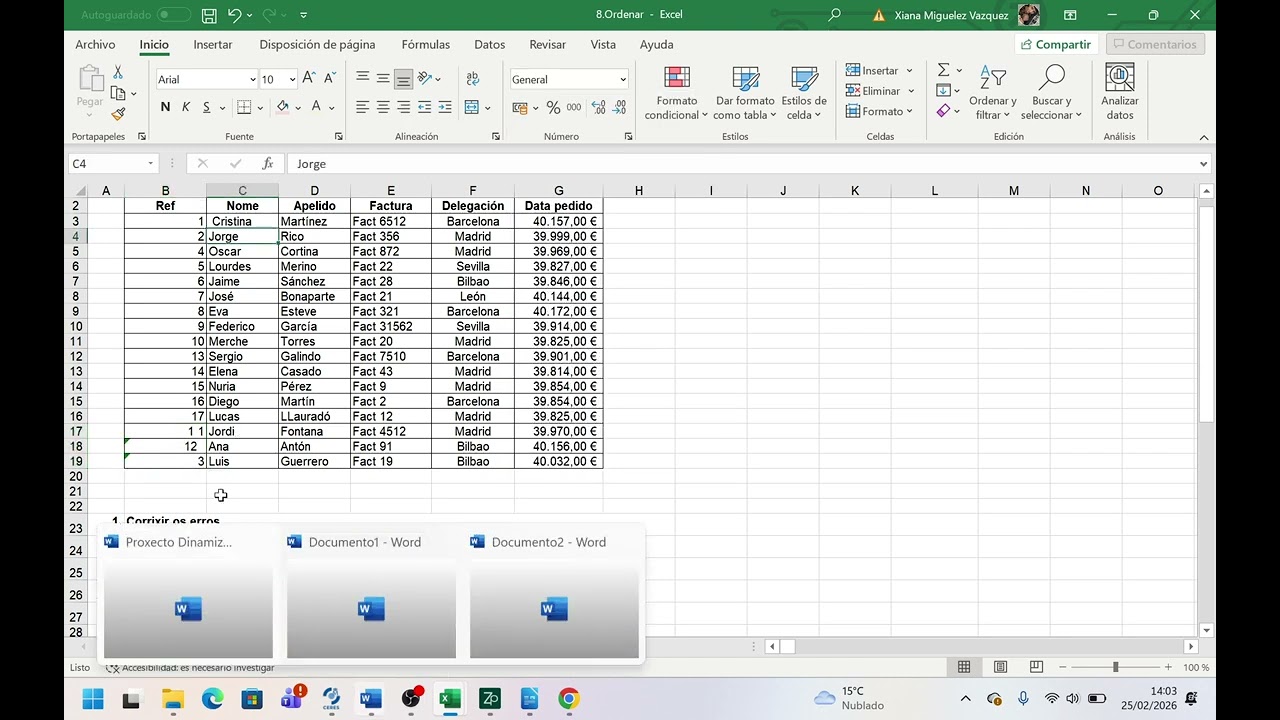
Task: Open Ordenar y filtrar menu
Action: [993, 93]
